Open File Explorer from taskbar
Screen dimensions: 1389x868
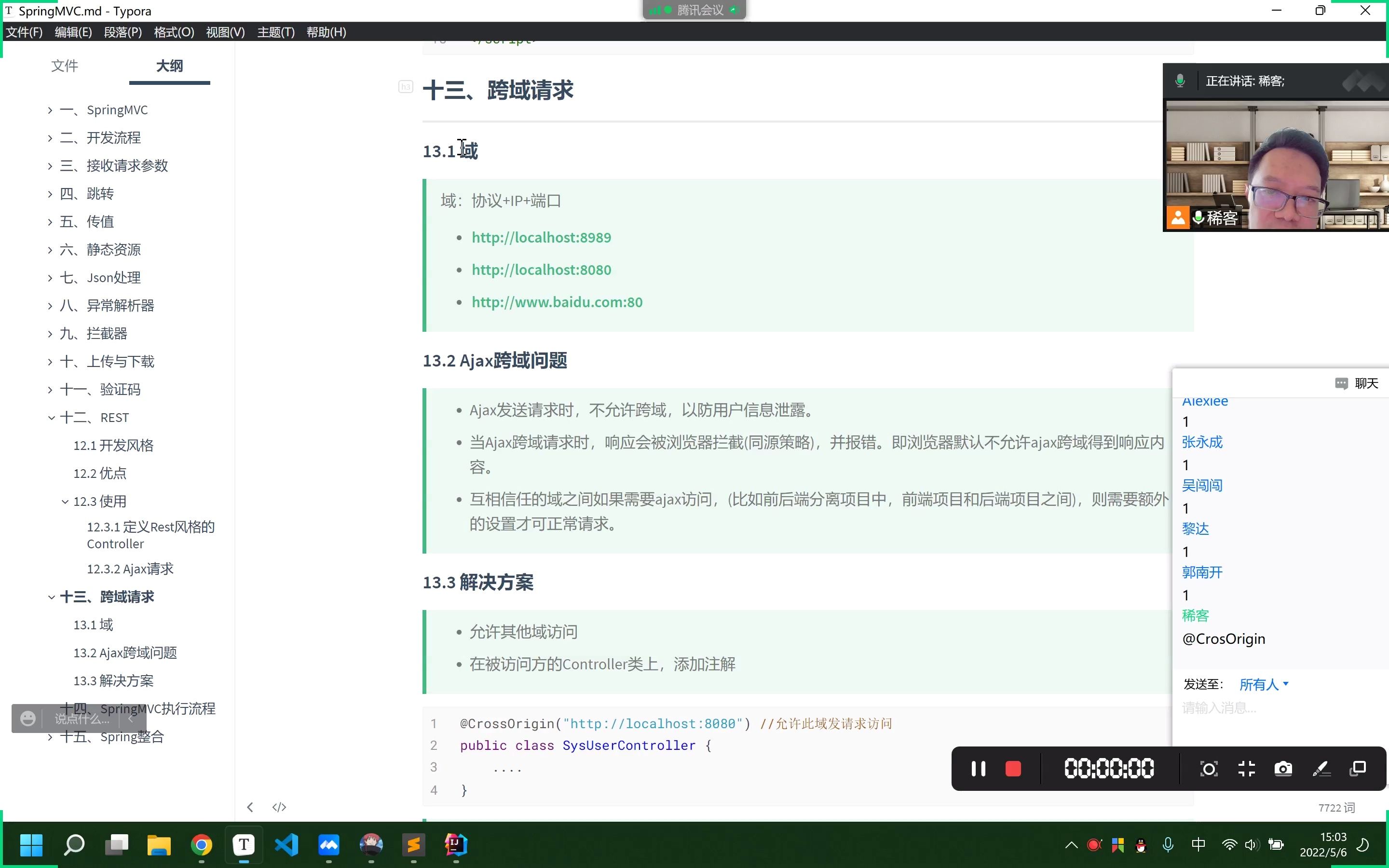(159, 844)
